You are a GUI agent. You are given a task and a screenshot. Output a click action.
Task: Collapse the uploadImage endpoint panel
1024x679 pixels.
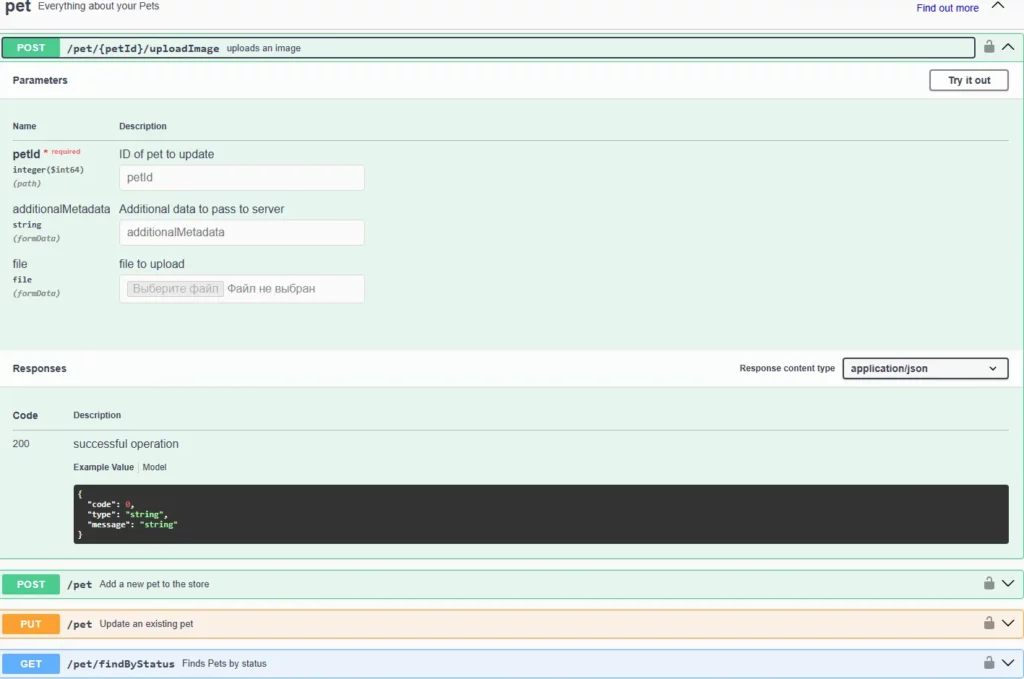pyautogui.click(x=1009, y=47)
